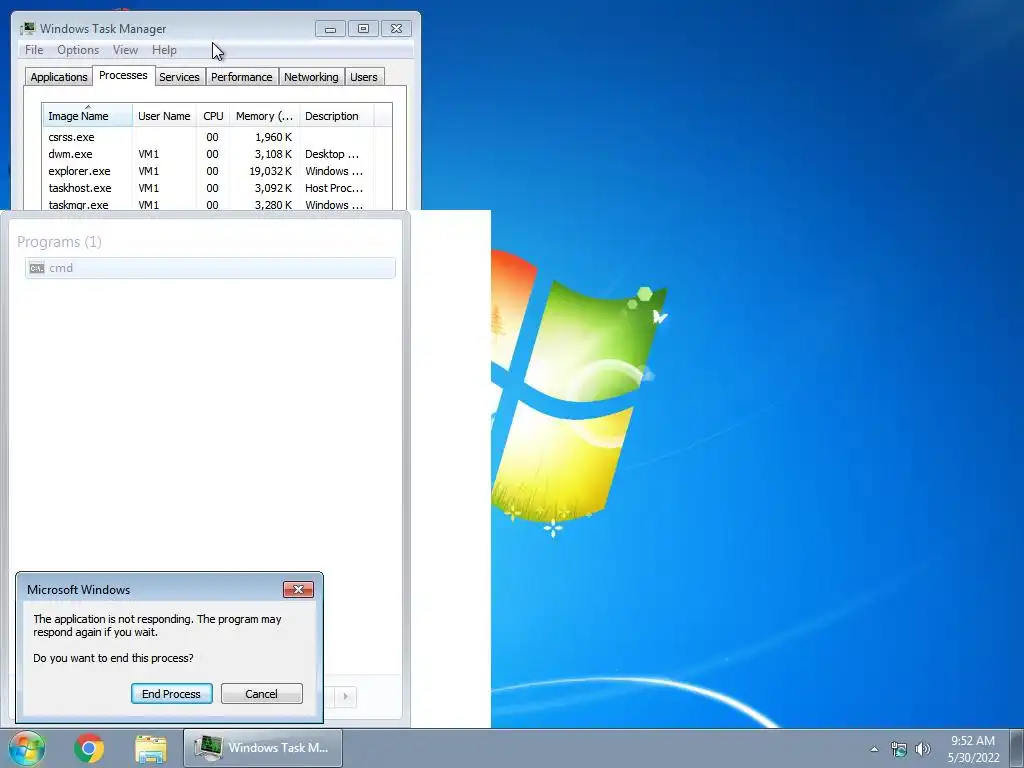This screenshot has width=1024, height=768.
Task: Sort processes by CPU column
Action: coord(213,116)
